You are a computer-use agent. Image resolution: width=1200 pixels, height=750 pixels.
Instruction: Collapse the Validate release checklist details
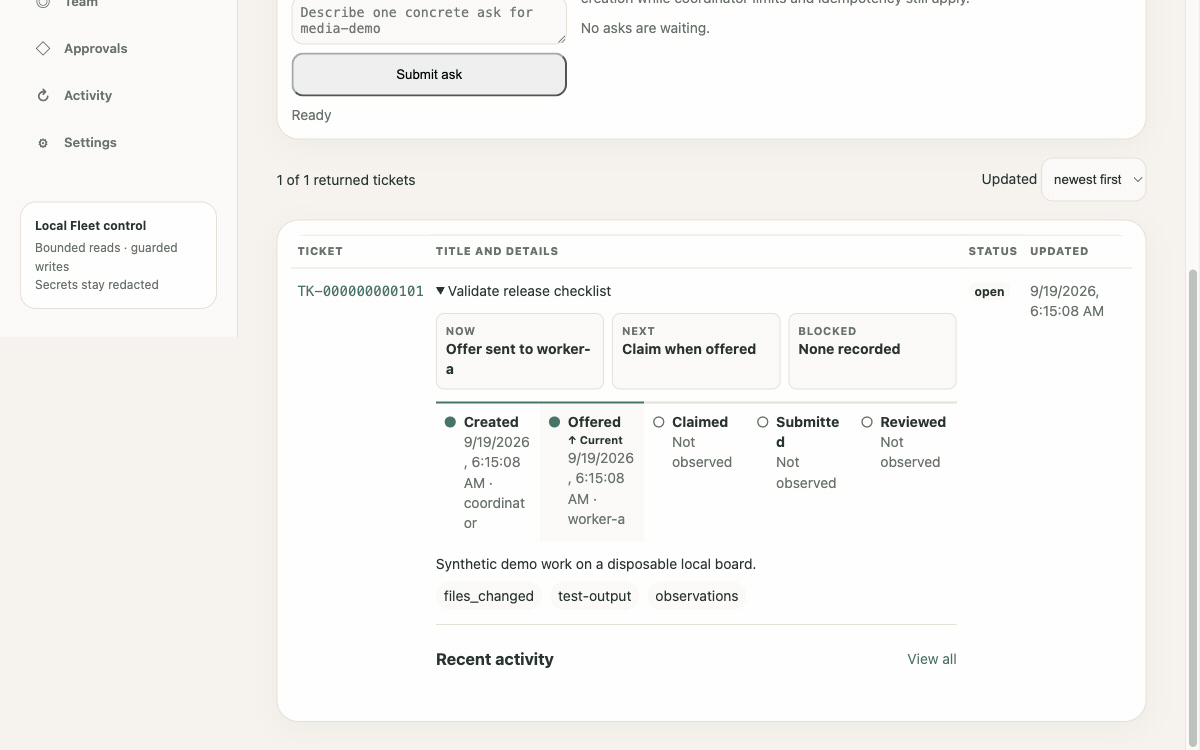[523, 291]
